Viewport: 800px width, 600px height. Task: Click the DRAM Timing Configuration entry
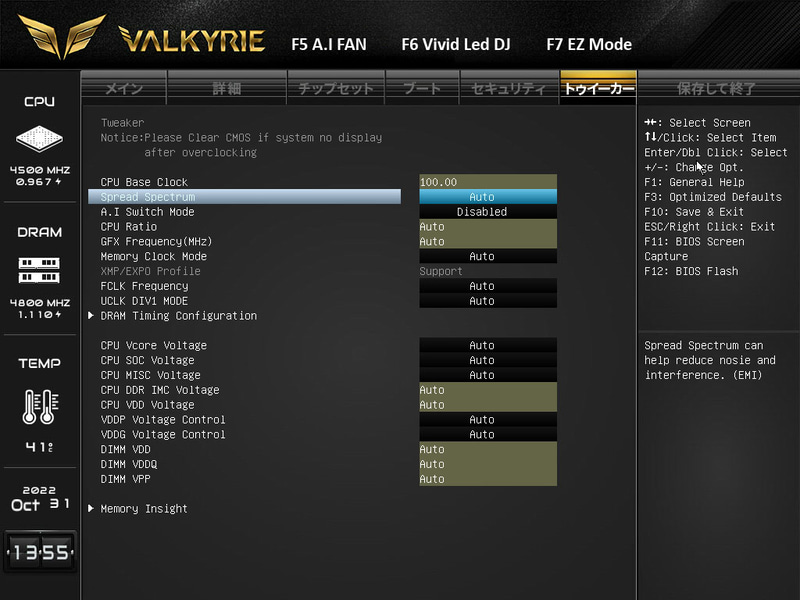click(179, 315)
